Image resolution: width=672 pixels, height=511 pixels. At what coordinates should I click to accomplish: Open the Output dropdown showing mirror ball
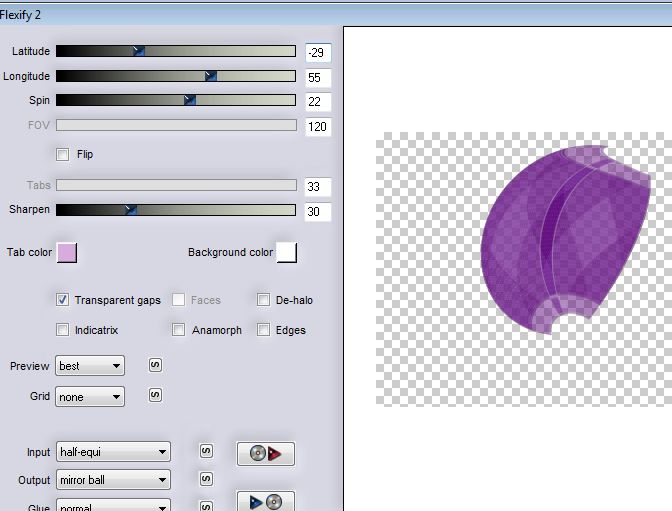coord(113,480)
